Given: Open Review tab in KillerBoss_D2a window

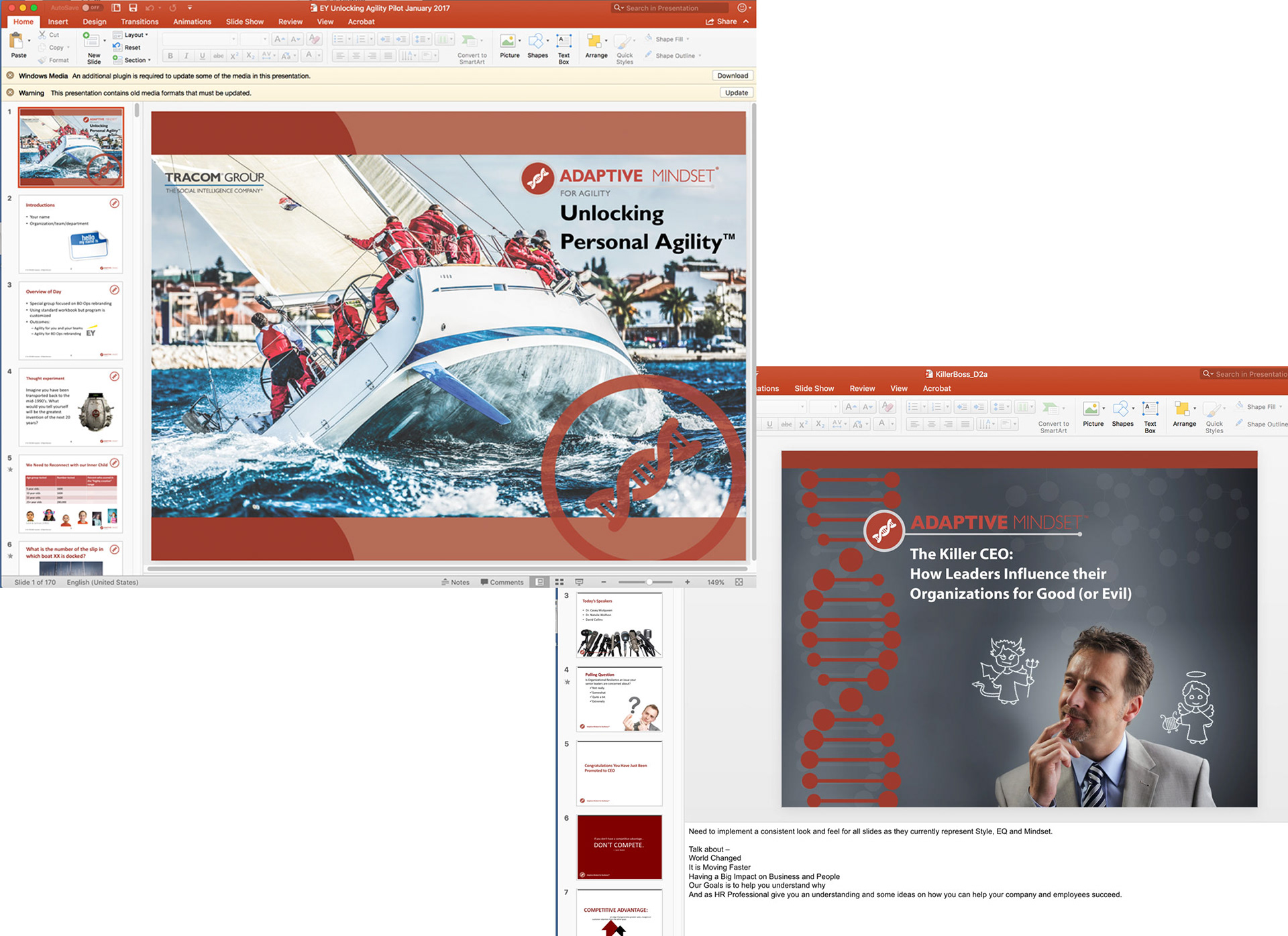Looking at the screenshot, I should click(x=862, y=388).
